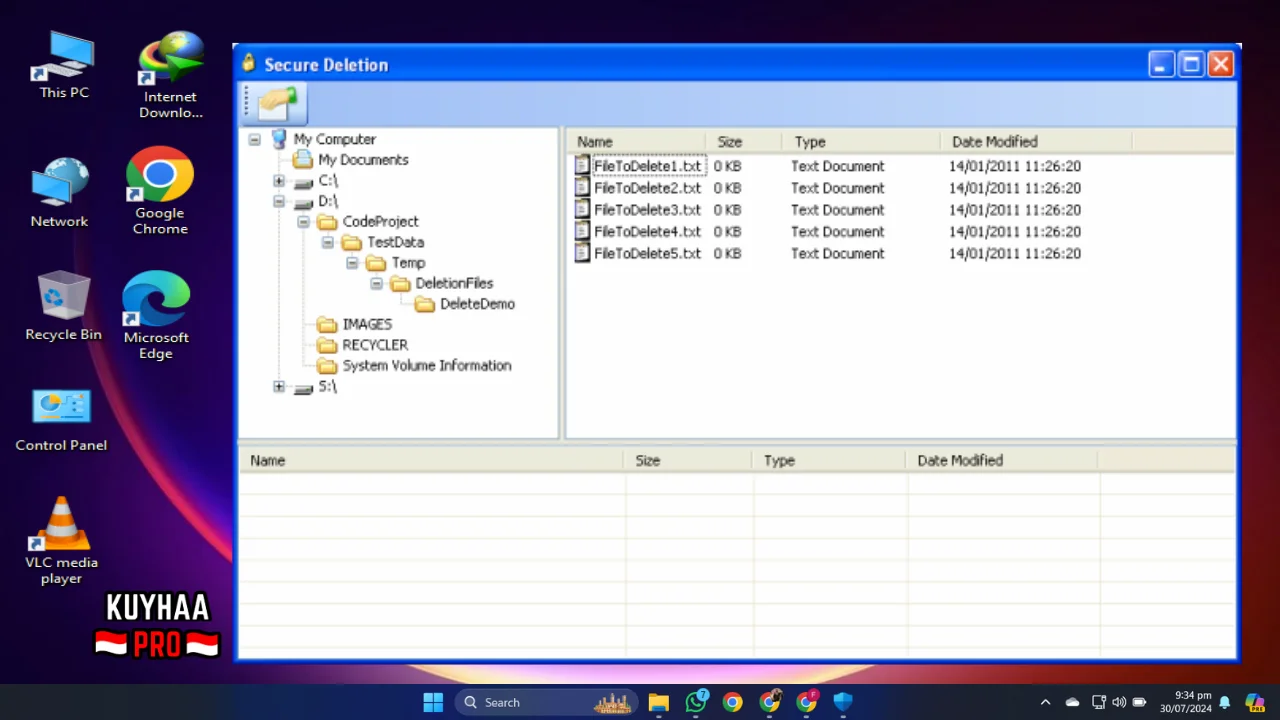Open Copilot from the taskbar corner
Image resolution: width=1280 pixels, height=720 pixels.
1254,702
